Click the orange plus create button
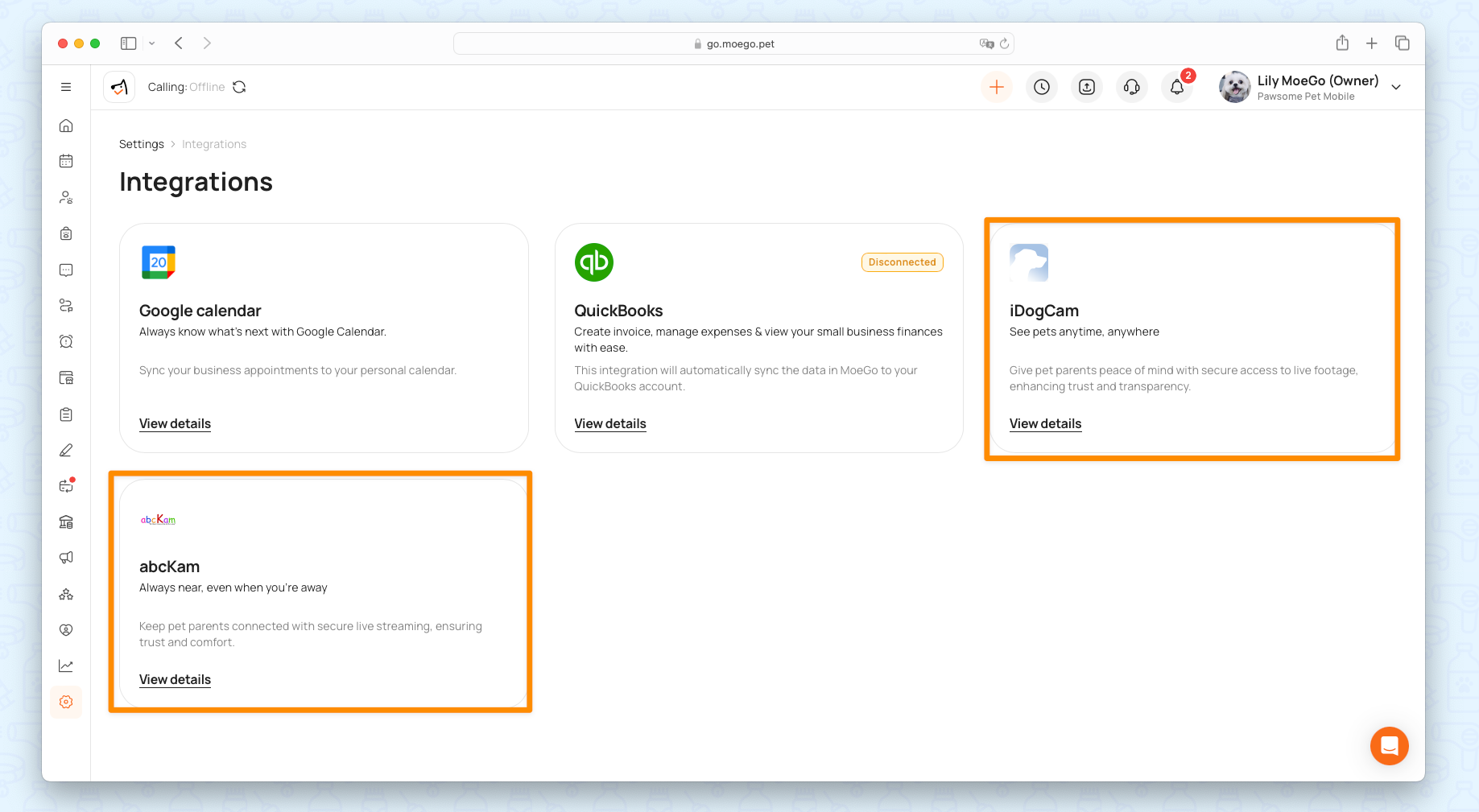Viewport: 1479px width, 812px height. click(x=997, y=87)
